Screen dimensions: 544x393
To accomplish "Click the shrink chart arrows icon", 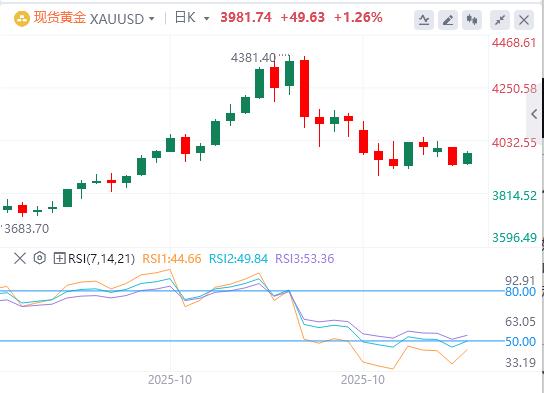I will pos(500,20).
